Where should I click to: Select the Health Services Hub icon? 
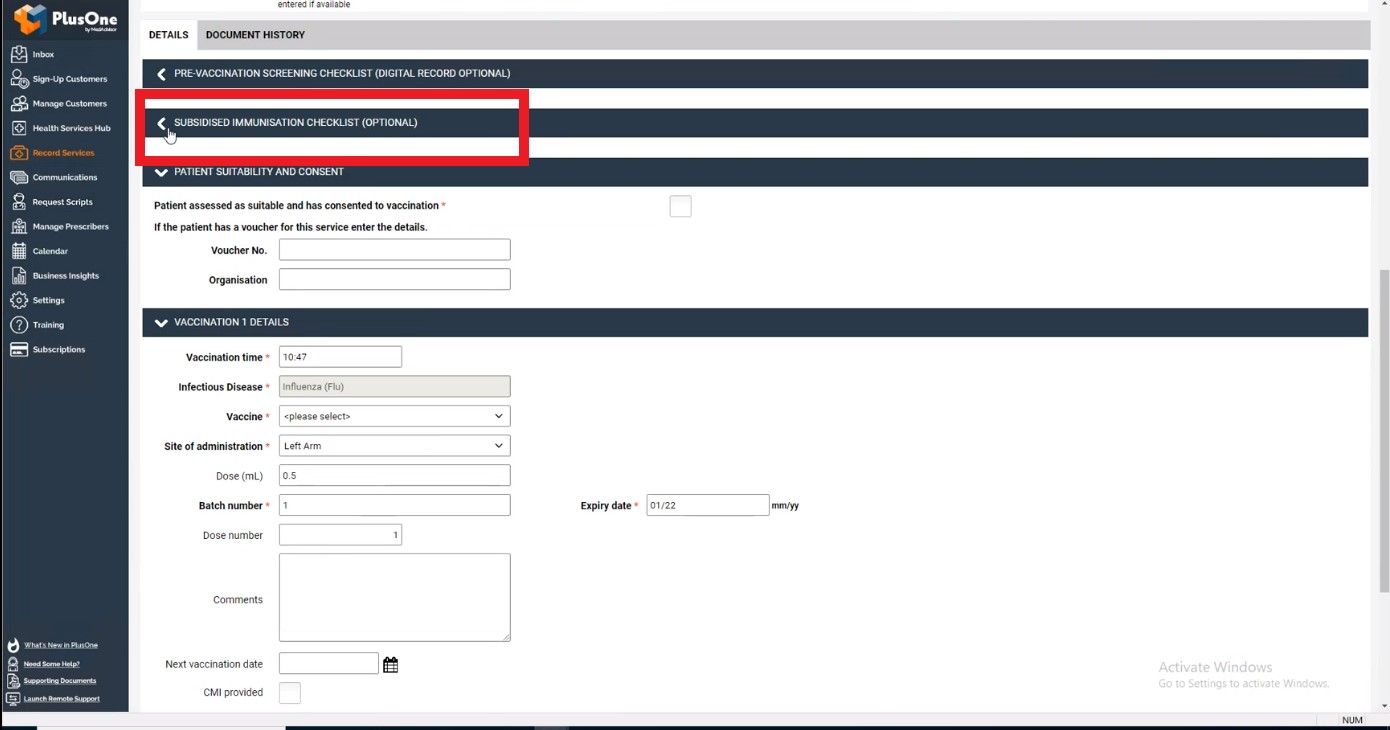click(19, 128)
